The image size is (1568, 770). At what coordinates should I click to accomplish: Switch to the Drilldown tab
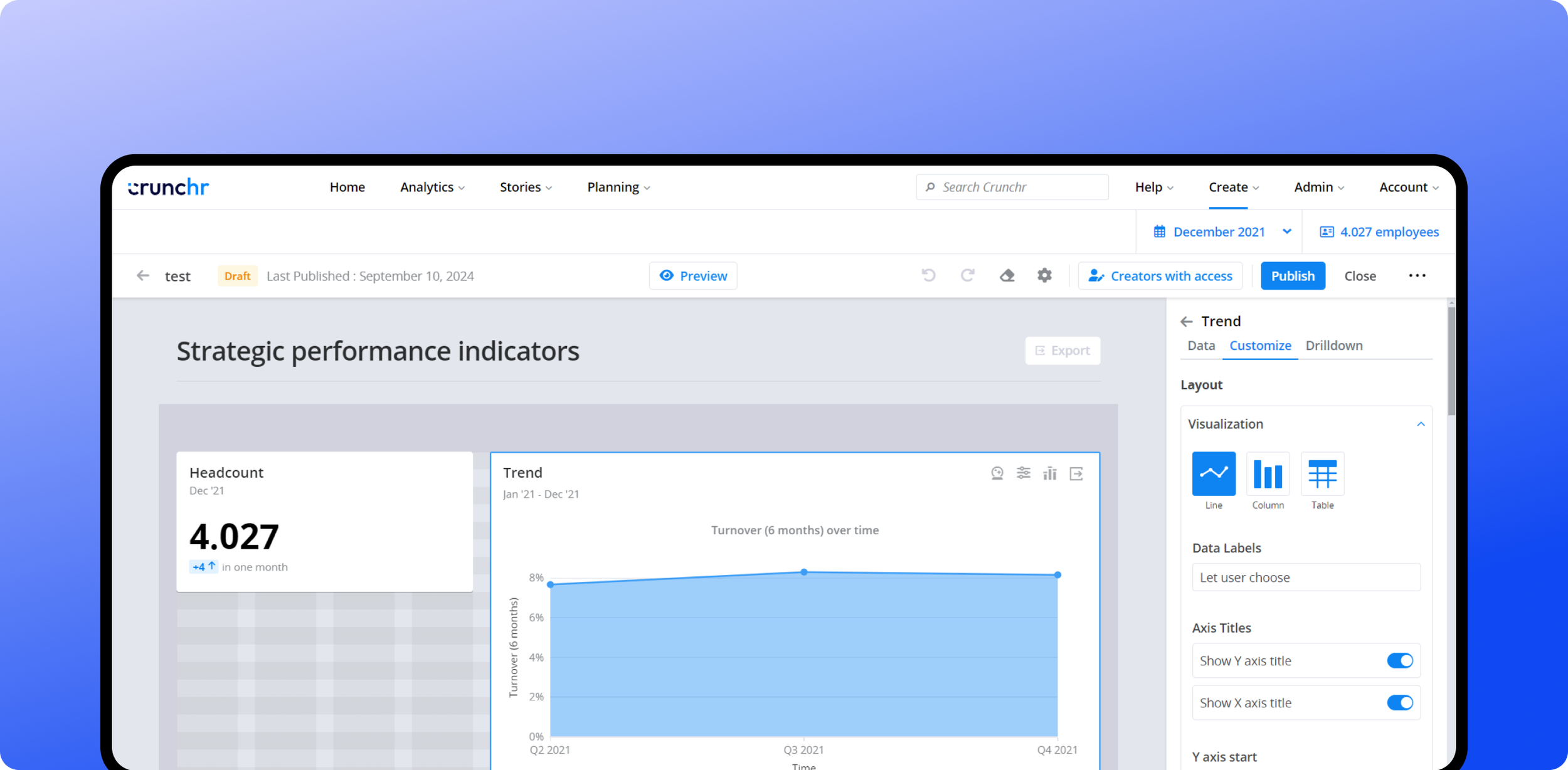[1333, 345]
